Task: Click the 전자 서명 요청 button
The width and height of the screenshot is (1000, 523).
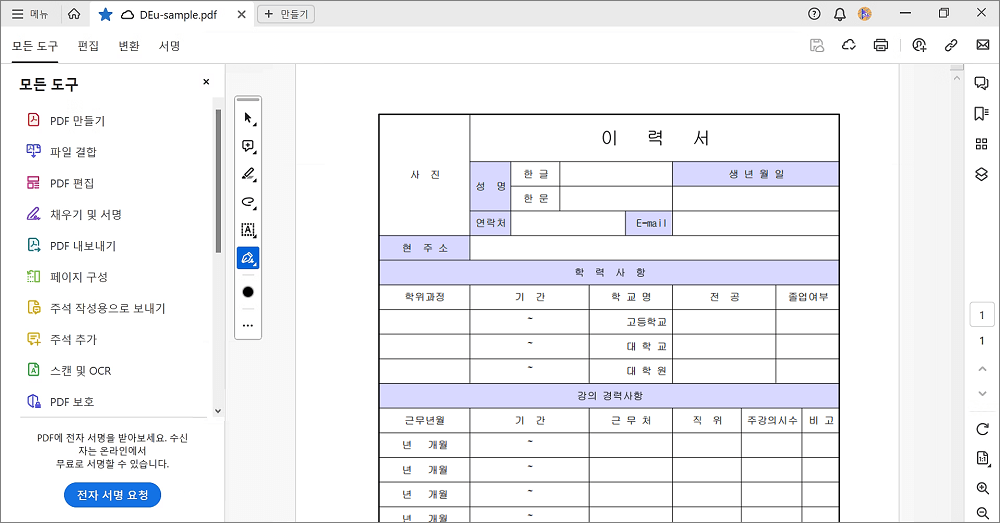Action: coord(112,495)
